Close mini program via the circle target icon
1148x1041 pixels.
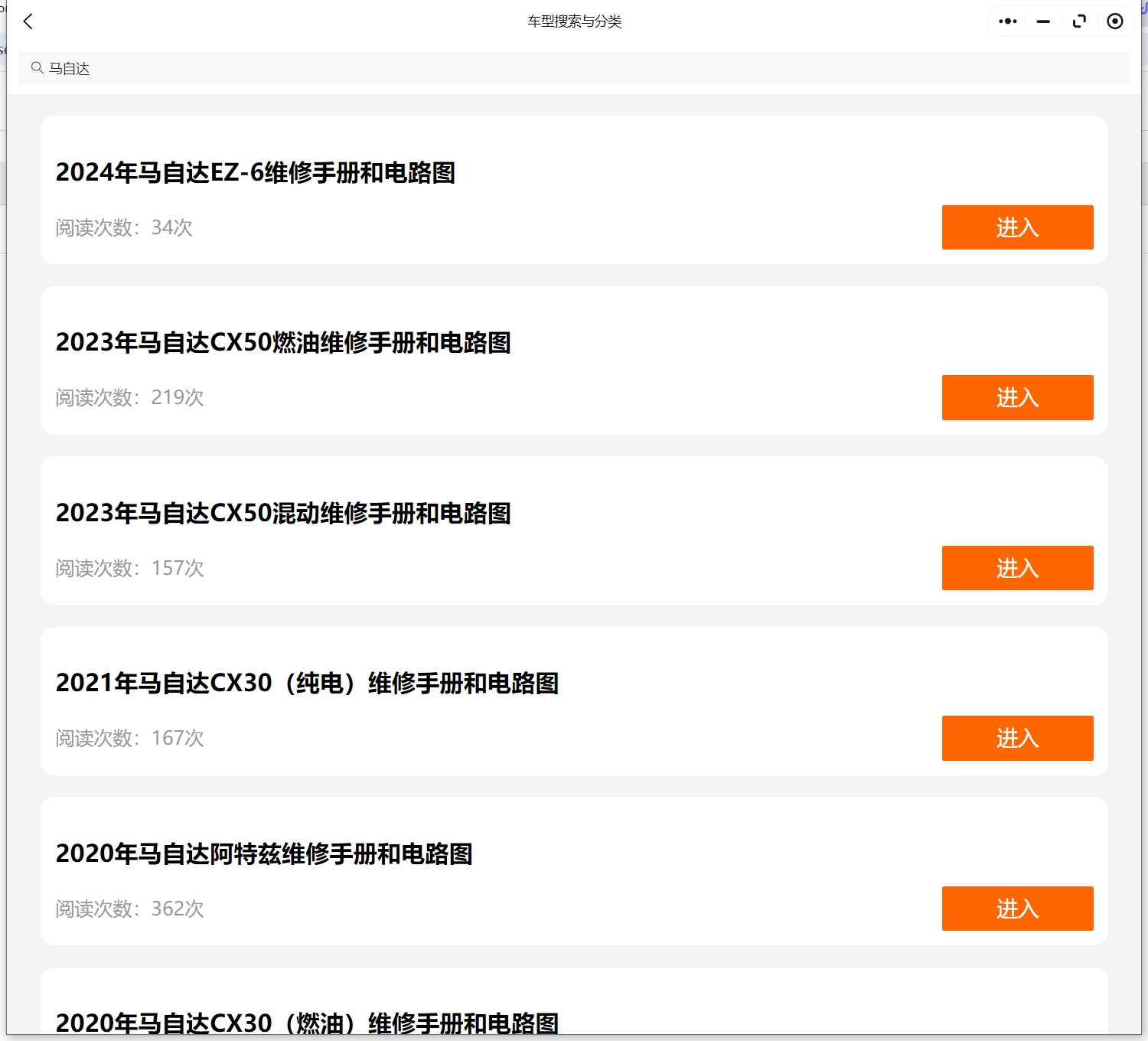coord(1115,21)
